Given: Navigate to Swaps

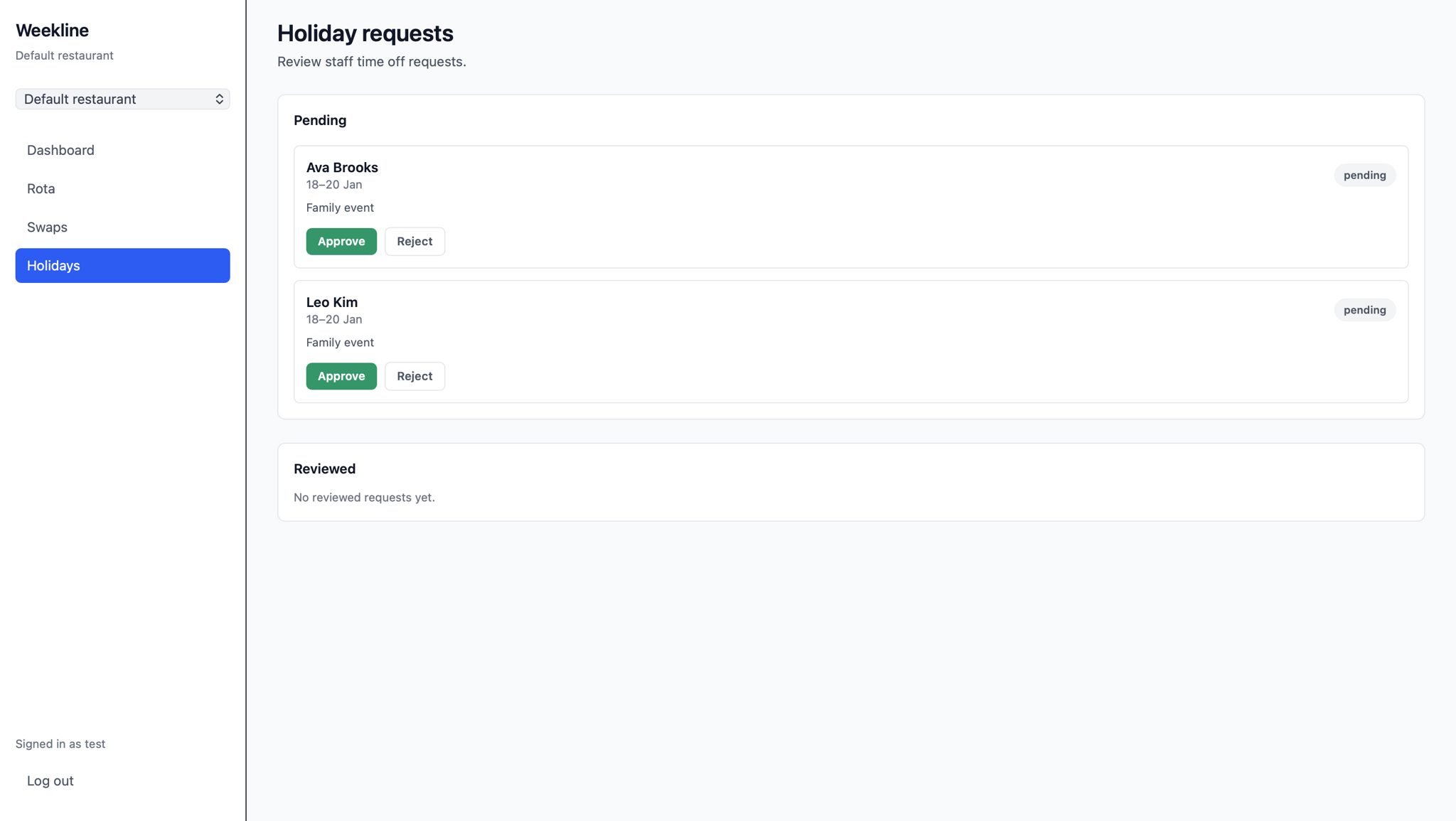Looking at the screenshot, I should pos(122,227).
